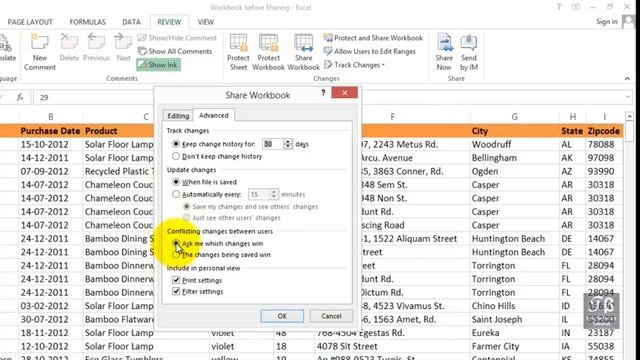
Task: Select column H header
Action: coord(573,117)
